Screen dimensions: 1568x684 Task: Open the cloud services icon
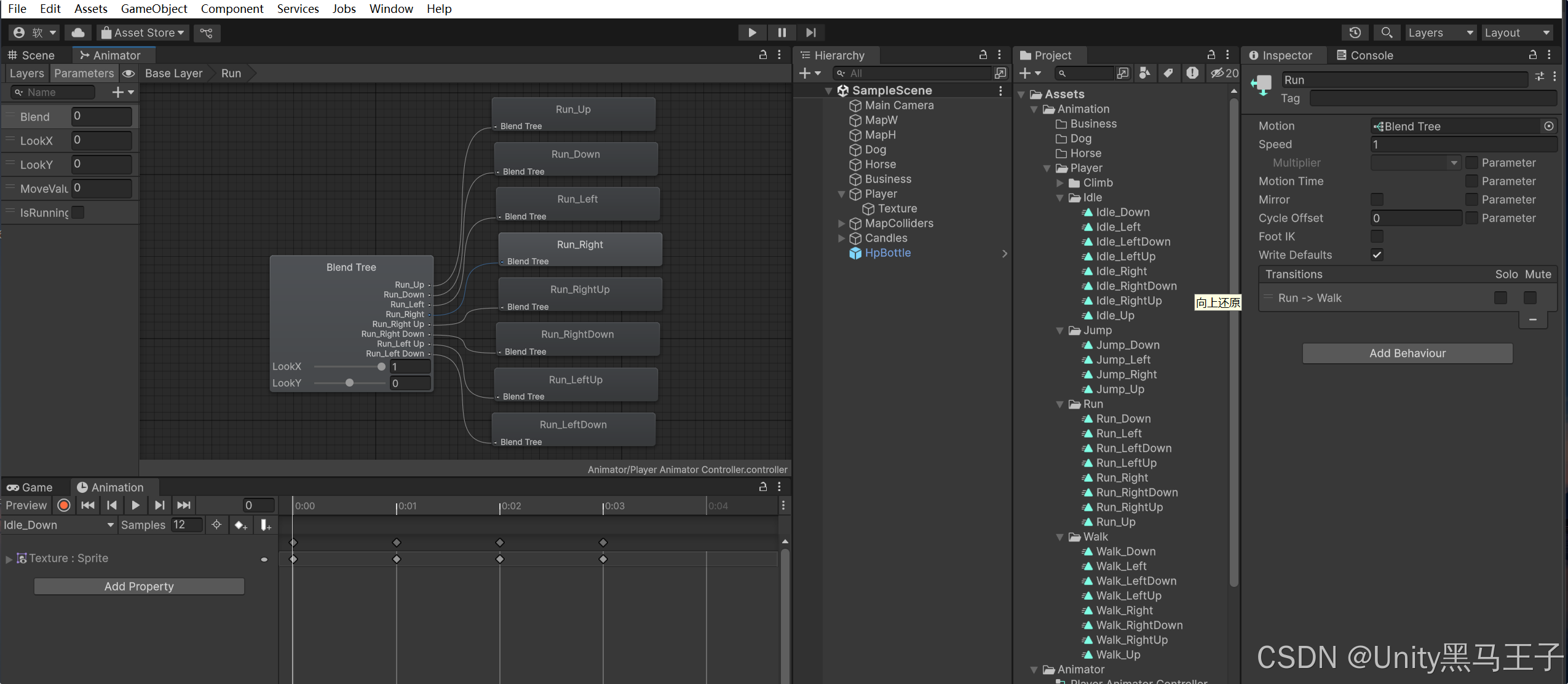tap(78, 33)
